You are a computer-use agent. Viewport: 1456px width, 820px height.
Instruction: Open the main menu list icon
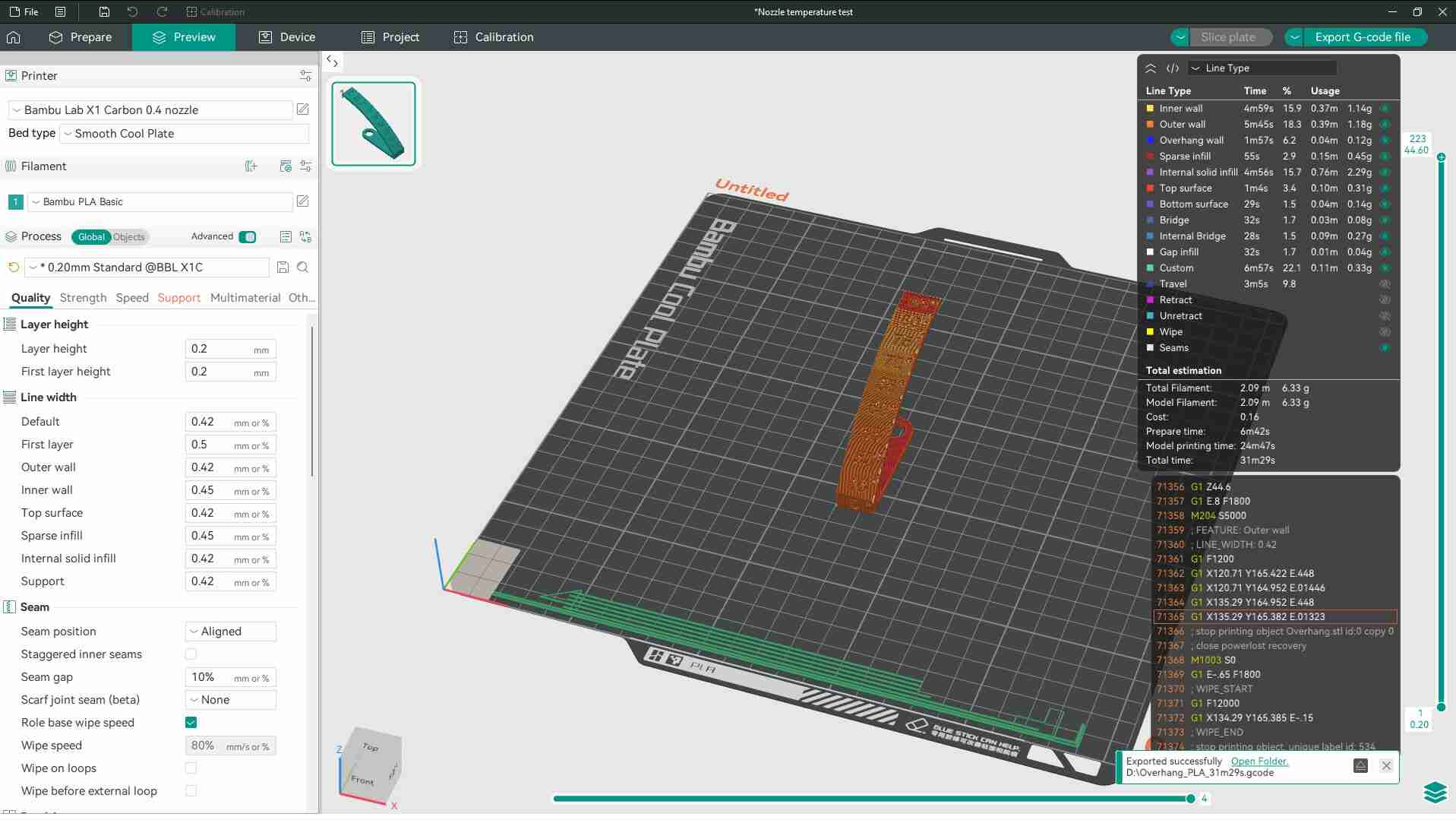(60, 12)
